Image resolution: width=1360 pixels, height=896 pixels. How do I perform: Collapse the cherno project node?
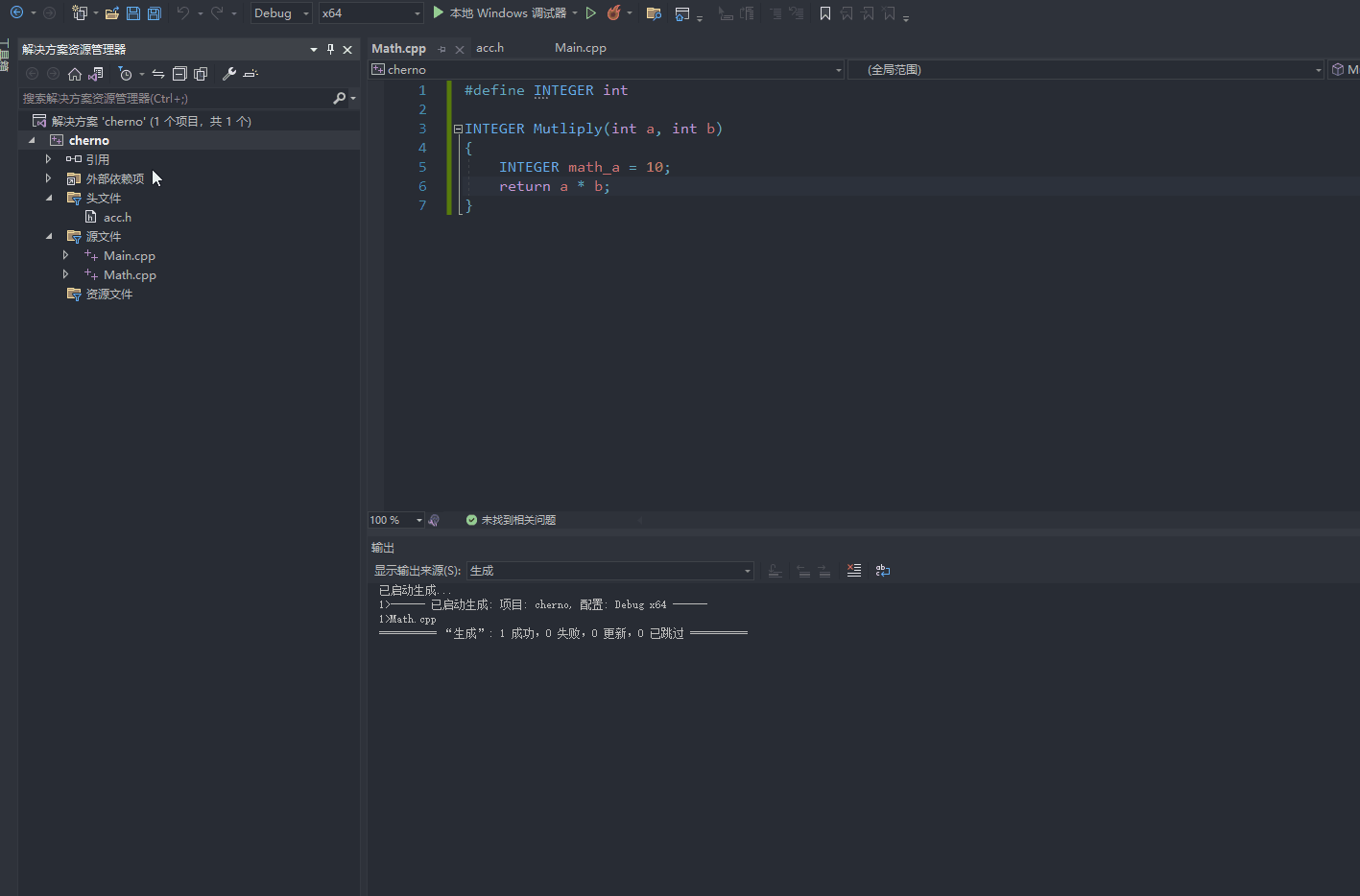point(32,140)
